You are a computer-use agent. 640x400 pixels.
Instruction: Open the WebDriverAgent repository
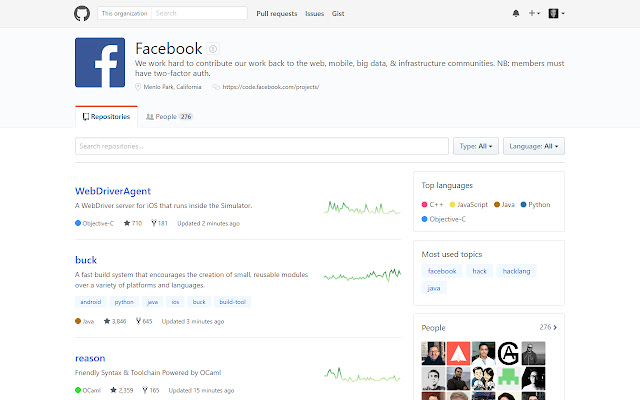[x=113, y=191]
